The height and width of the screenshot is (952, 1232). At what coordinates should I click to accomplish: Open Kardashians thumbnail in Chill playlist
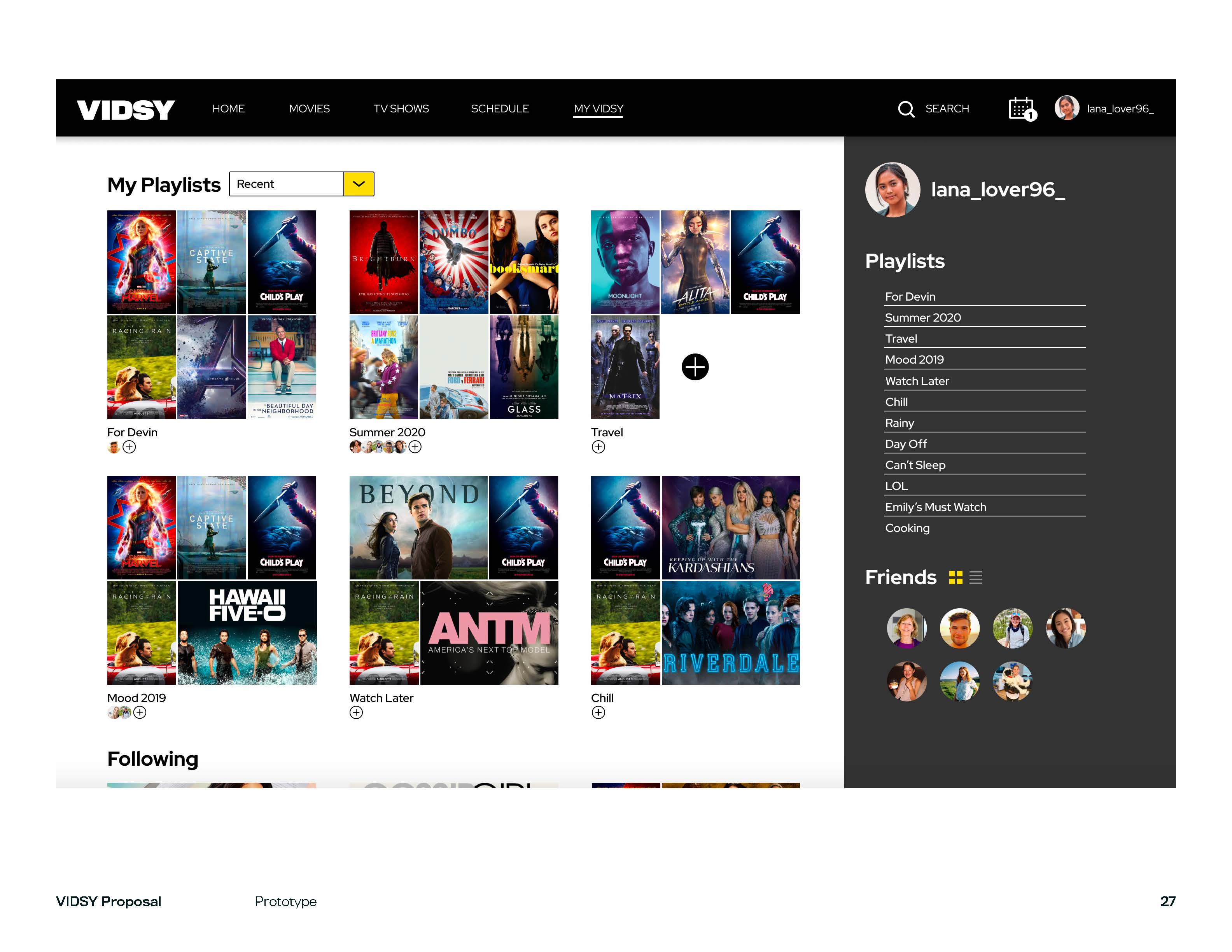tap(730, 527)
